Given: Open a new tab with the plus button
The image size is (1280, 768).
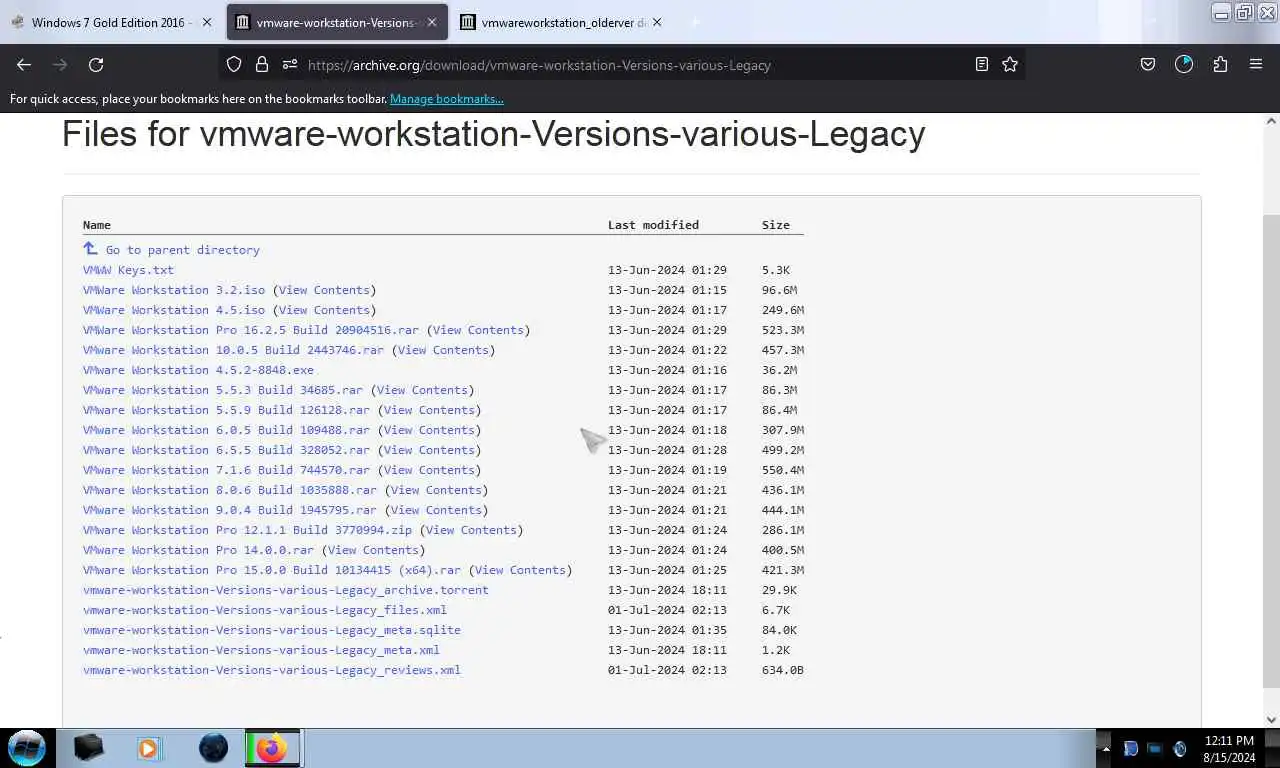Looking at the screenshot, I should [x=695, y=22].
